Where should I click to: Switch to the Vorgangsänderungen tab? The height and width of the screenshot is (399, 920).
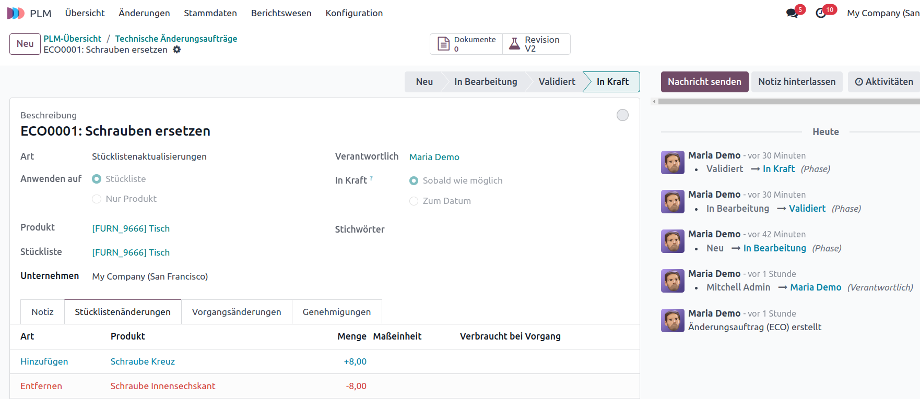tap(236, 312)
